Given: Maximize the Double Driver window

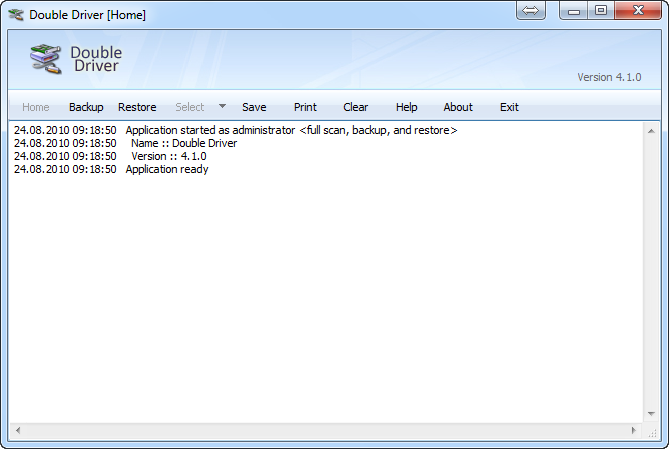Looking at the screenshot, I should click(601, 10).
